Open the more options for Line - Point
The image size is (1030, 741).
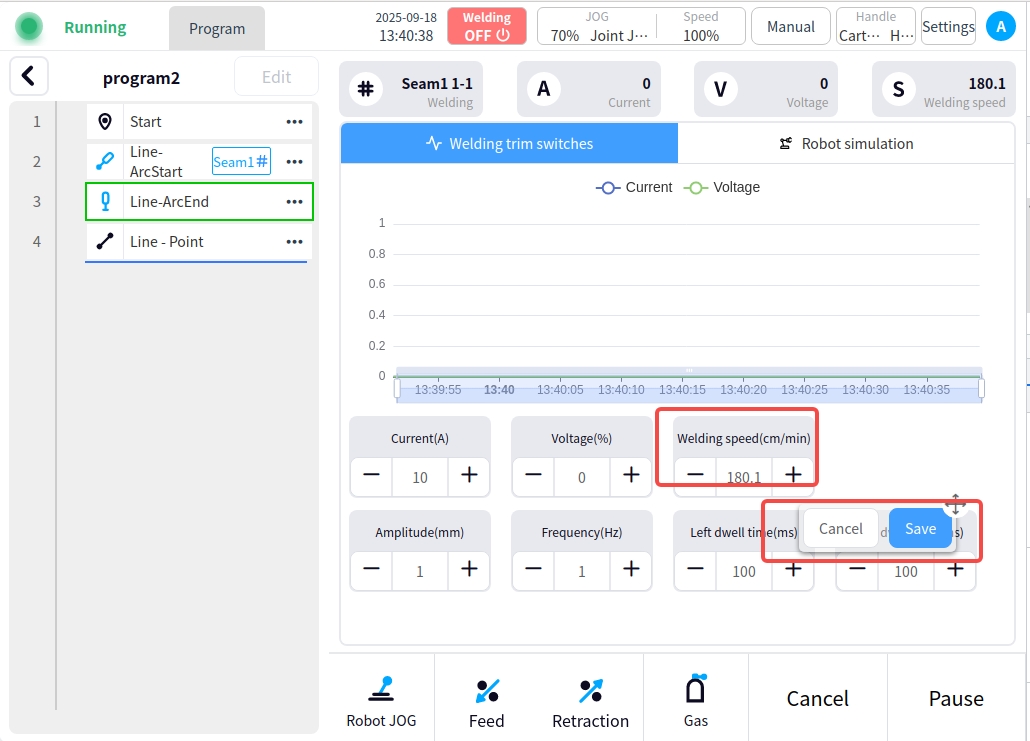[x=294, y=242]
